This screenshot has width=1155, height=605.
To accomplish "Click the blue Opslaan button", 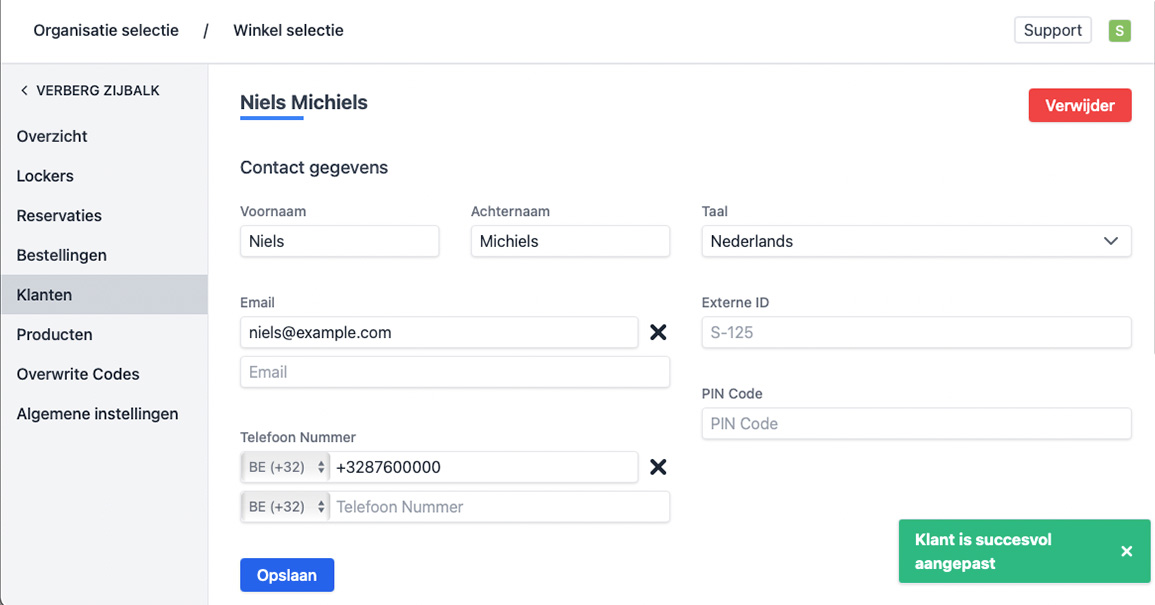I will click(287, 575).
